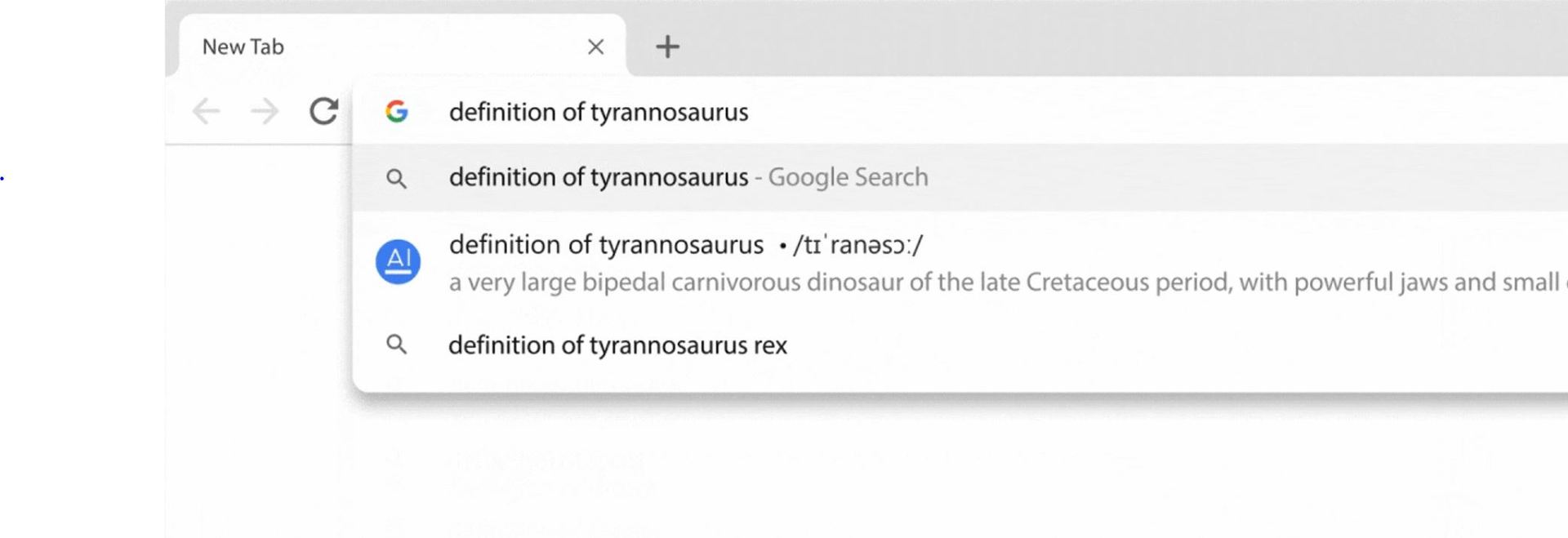Click the grey 'Google Search' label
Screen dimensions: 1568x538
point(848,177)
